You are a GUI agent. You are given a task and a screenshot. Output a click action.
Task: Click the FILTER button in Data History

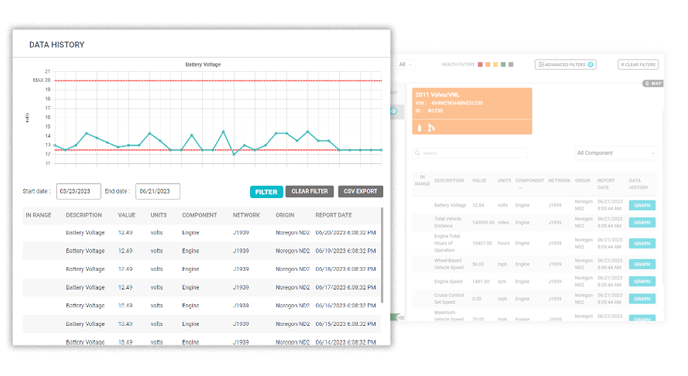[266, 192]
